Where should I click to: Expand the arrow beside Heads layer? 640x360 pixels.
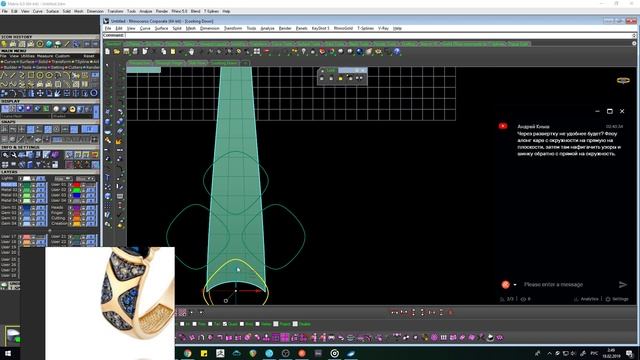70,207
